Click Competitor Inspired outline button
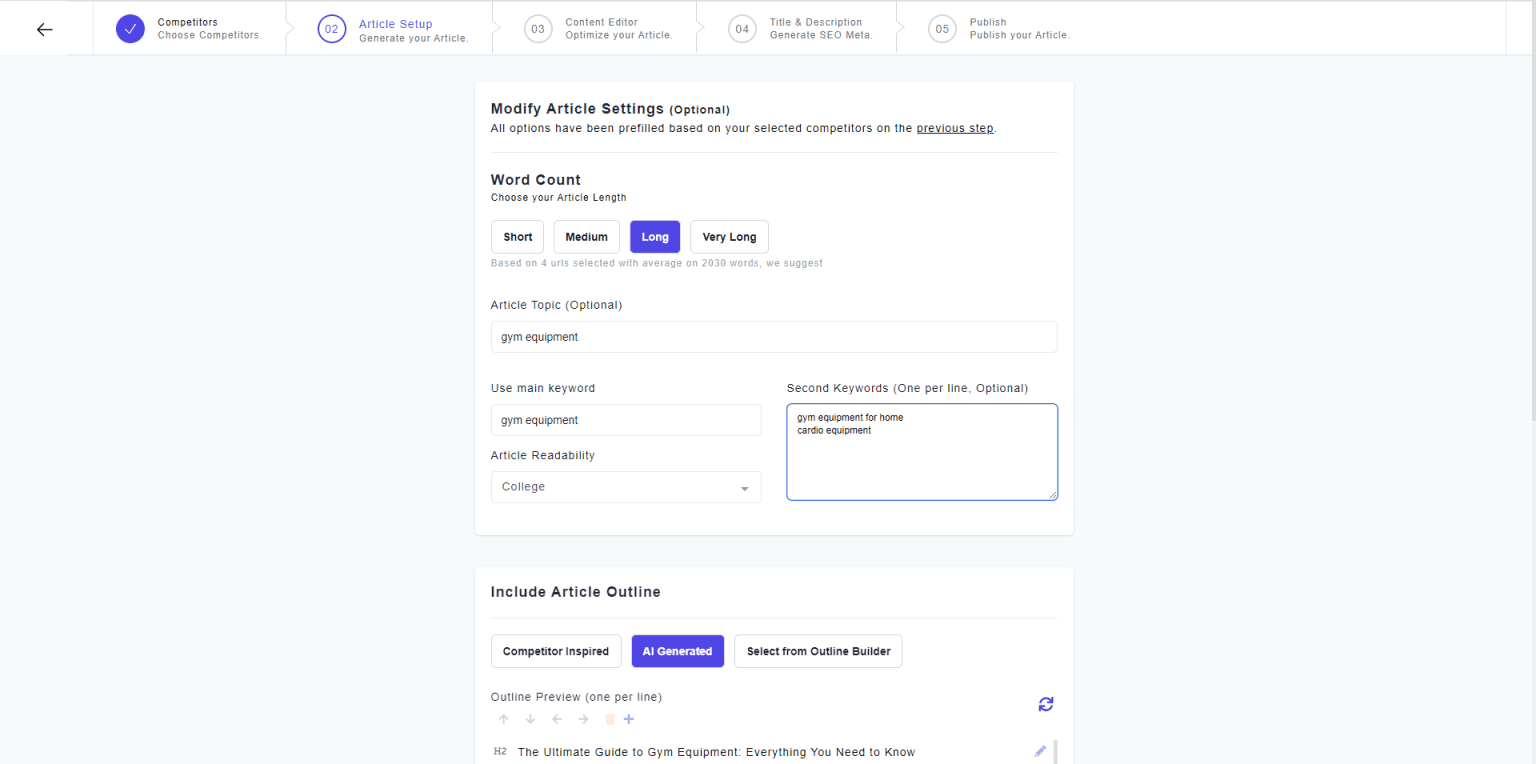This screenshot has width=1536, height=764. coord(555,651)
